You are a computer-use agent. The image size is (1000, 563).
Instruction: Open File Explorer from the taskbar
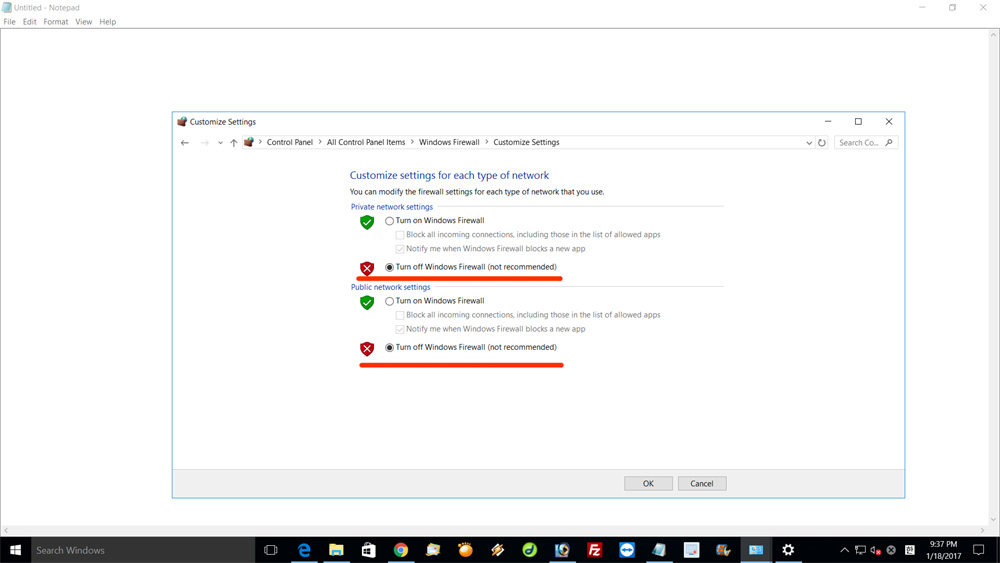[336, 550]
